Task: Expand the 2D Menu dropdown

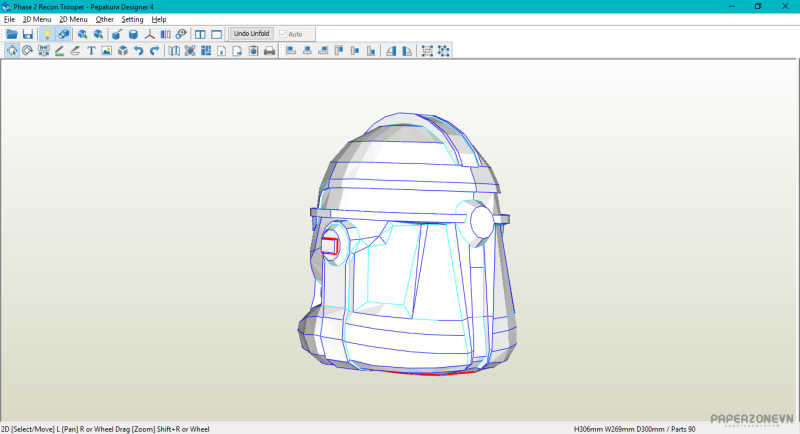Action: [73, 19]
